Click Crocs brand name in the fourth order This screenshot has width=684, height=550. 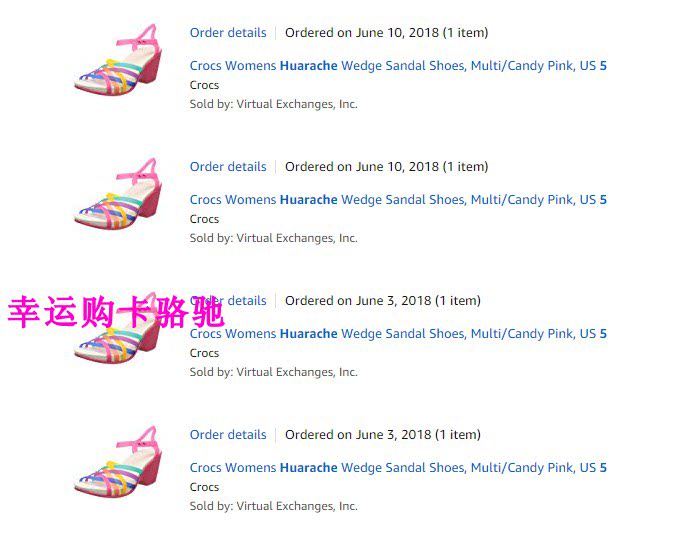coord(204,487)
